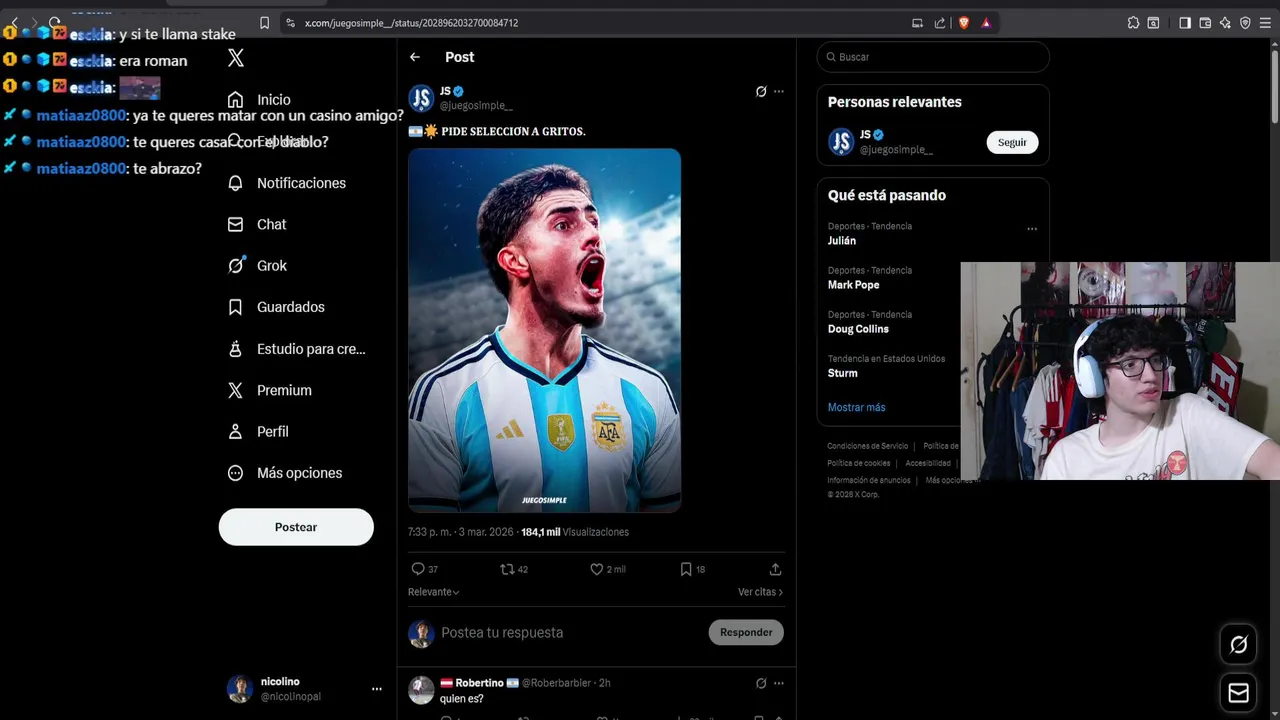Screen dimensions: 1280x720
Task: Click the envelope Chat icon in sidebar
Action: click(x=236, y=225)
